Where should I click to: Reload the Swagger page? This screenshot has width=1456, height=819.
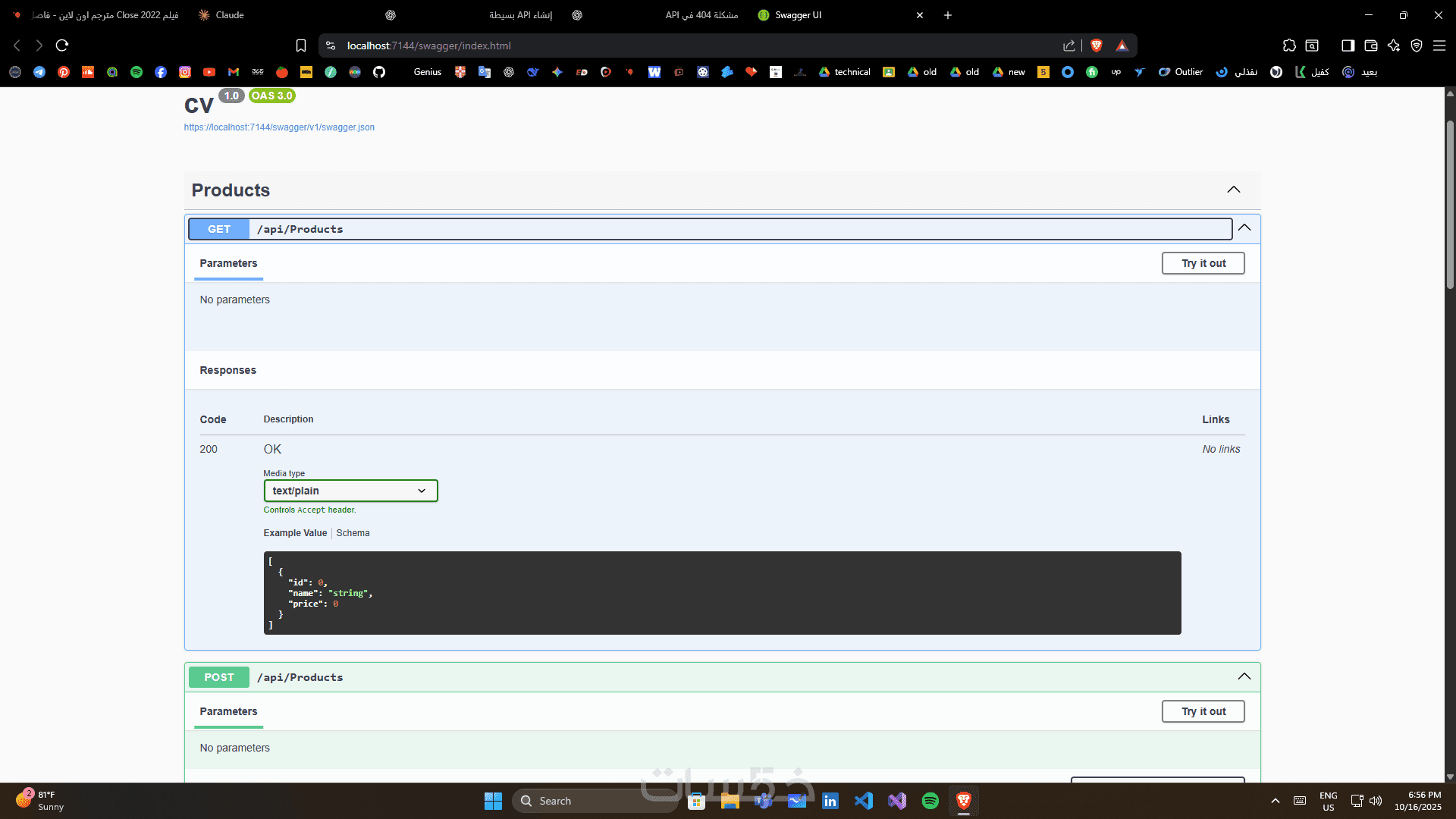pyautogui.click(x=62, y=45)
